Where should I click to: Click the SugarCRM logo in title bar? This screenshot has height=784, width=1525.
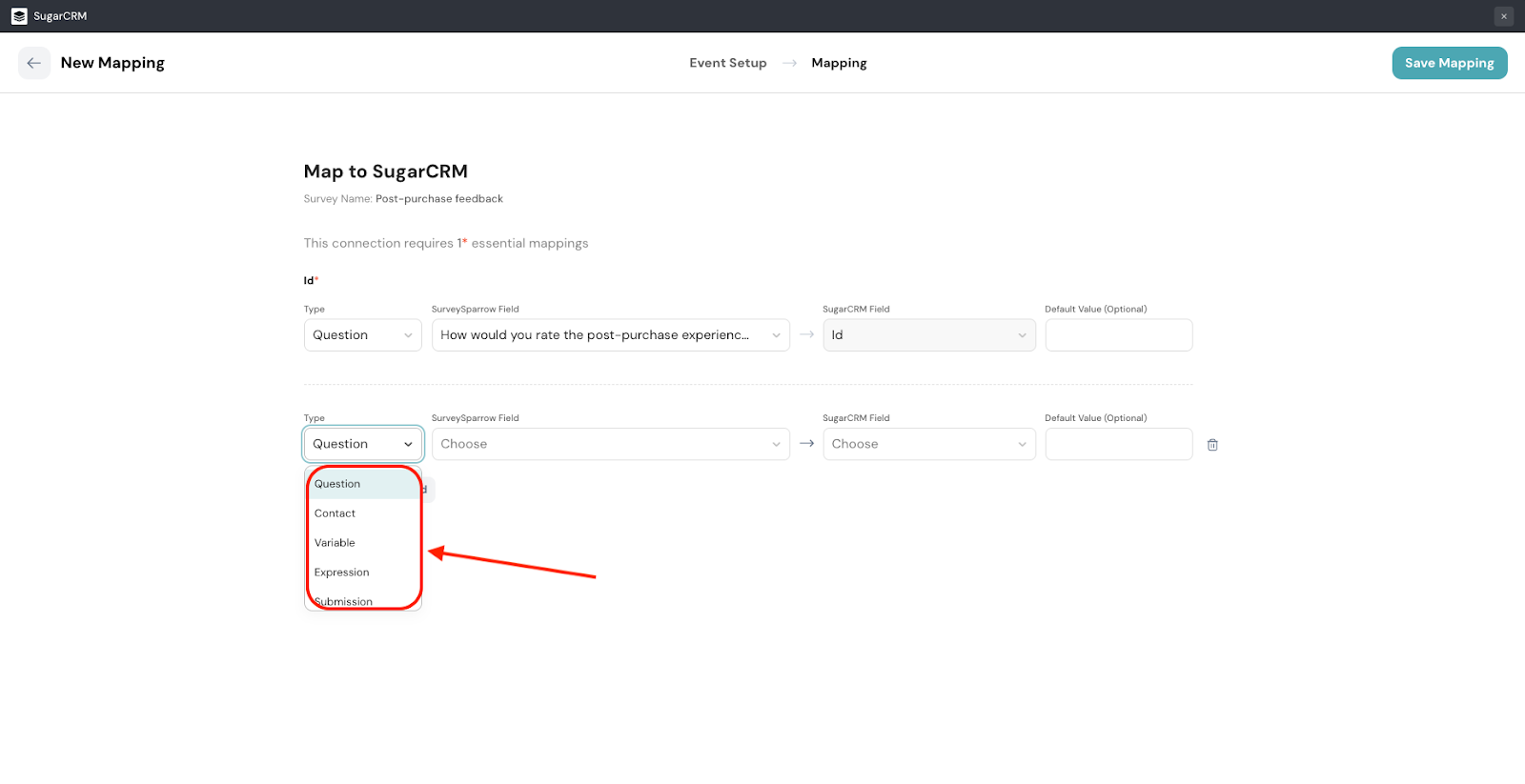coord(19,16)
